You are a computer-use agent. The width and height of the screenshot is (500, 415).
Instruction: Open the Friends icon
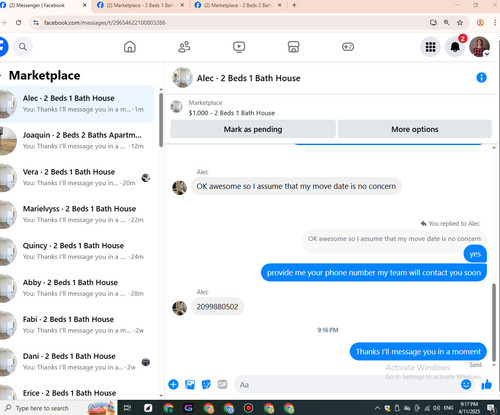184,47
